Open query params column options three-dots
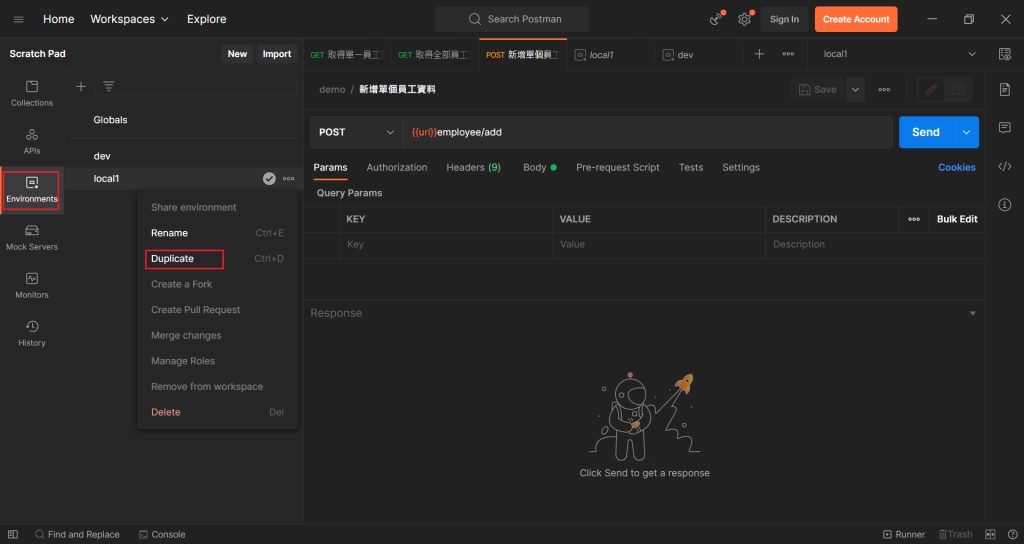The width and height of the screenshot is (1024, 544). pyautogui.click(x=914, y=219)
